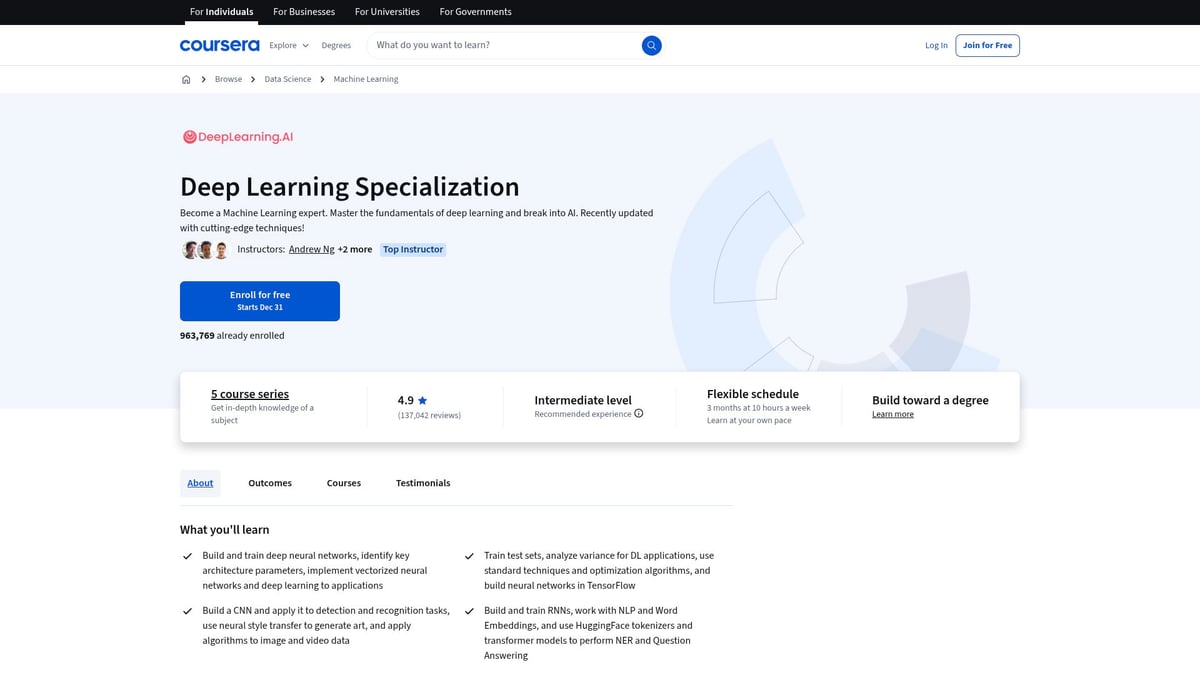Select the Courses tab
The image size is (1200, 675).
coord(344,483)
